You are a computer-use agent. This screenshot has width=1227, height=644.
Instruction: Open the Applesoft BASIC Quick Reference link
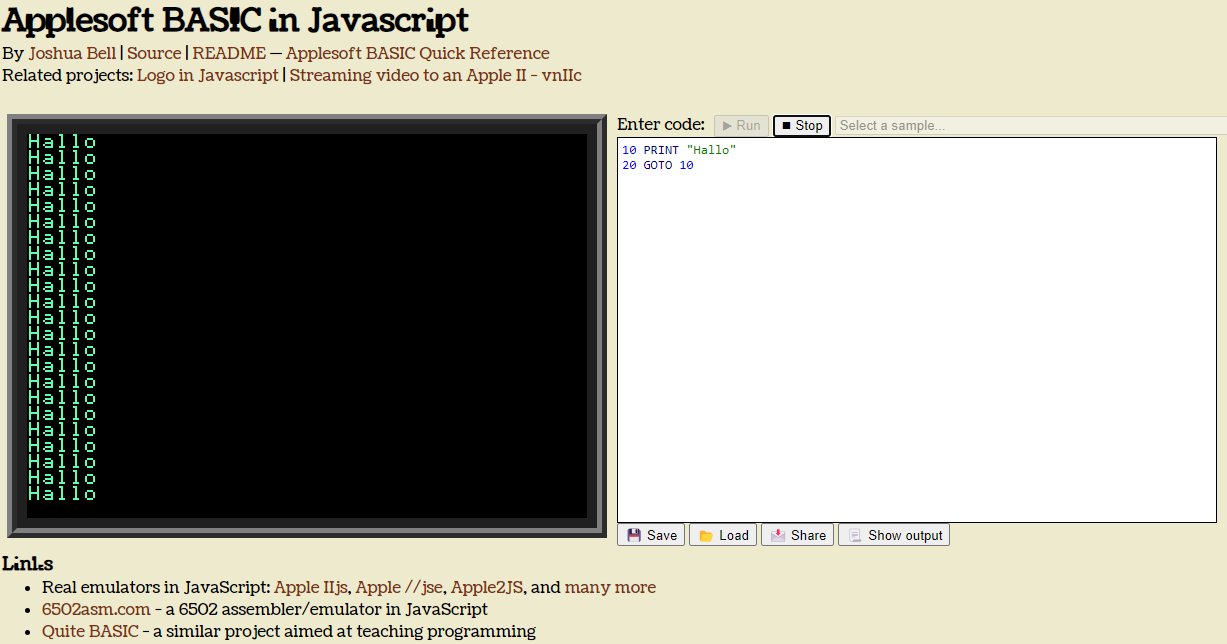click(x=417, y=53)
